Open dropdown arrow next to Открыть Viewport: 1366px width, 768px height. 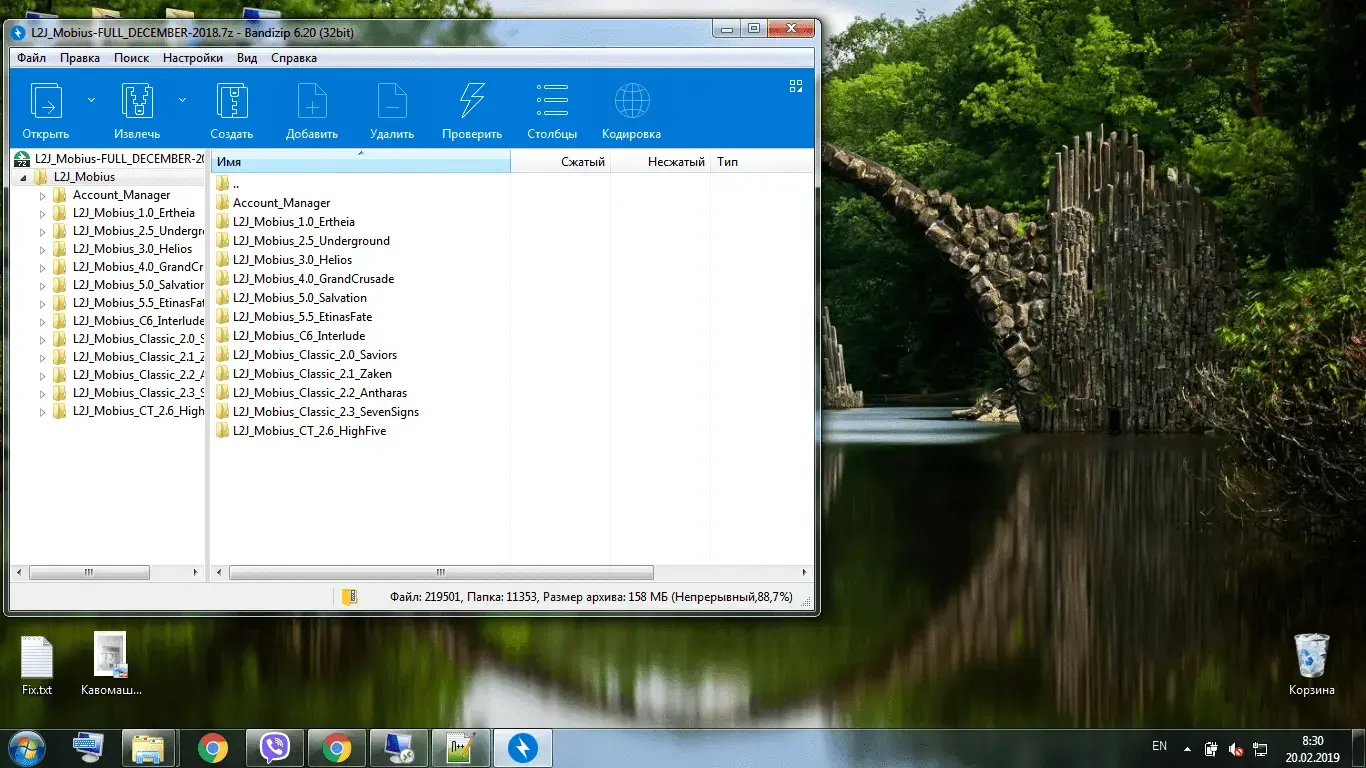[91, 100]
